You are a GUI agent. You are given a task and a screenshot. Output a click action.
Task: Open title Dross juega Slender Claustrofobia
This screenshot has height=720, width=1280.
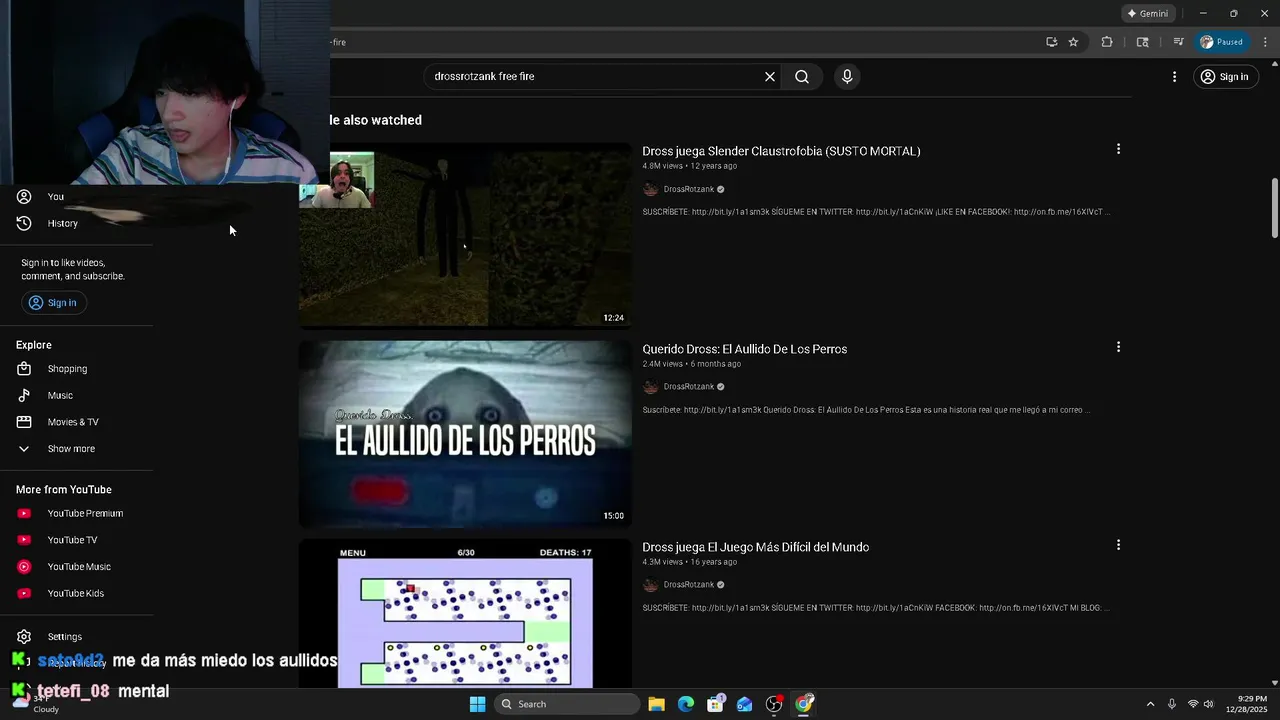tap(781, 151)
